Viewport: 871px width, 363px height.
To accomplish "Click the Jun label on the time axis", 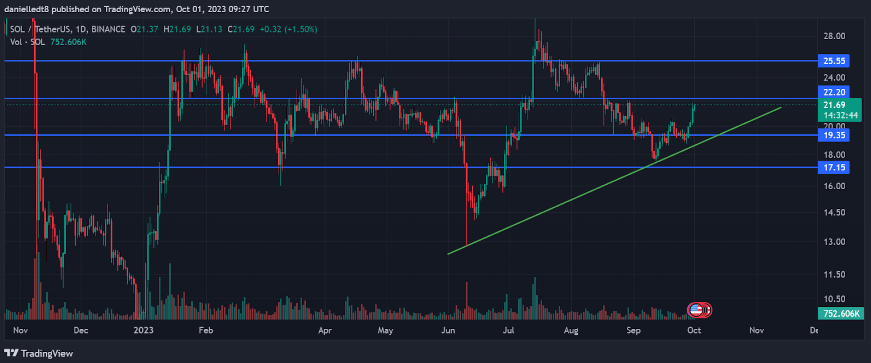I will click(x=447, y=330).
